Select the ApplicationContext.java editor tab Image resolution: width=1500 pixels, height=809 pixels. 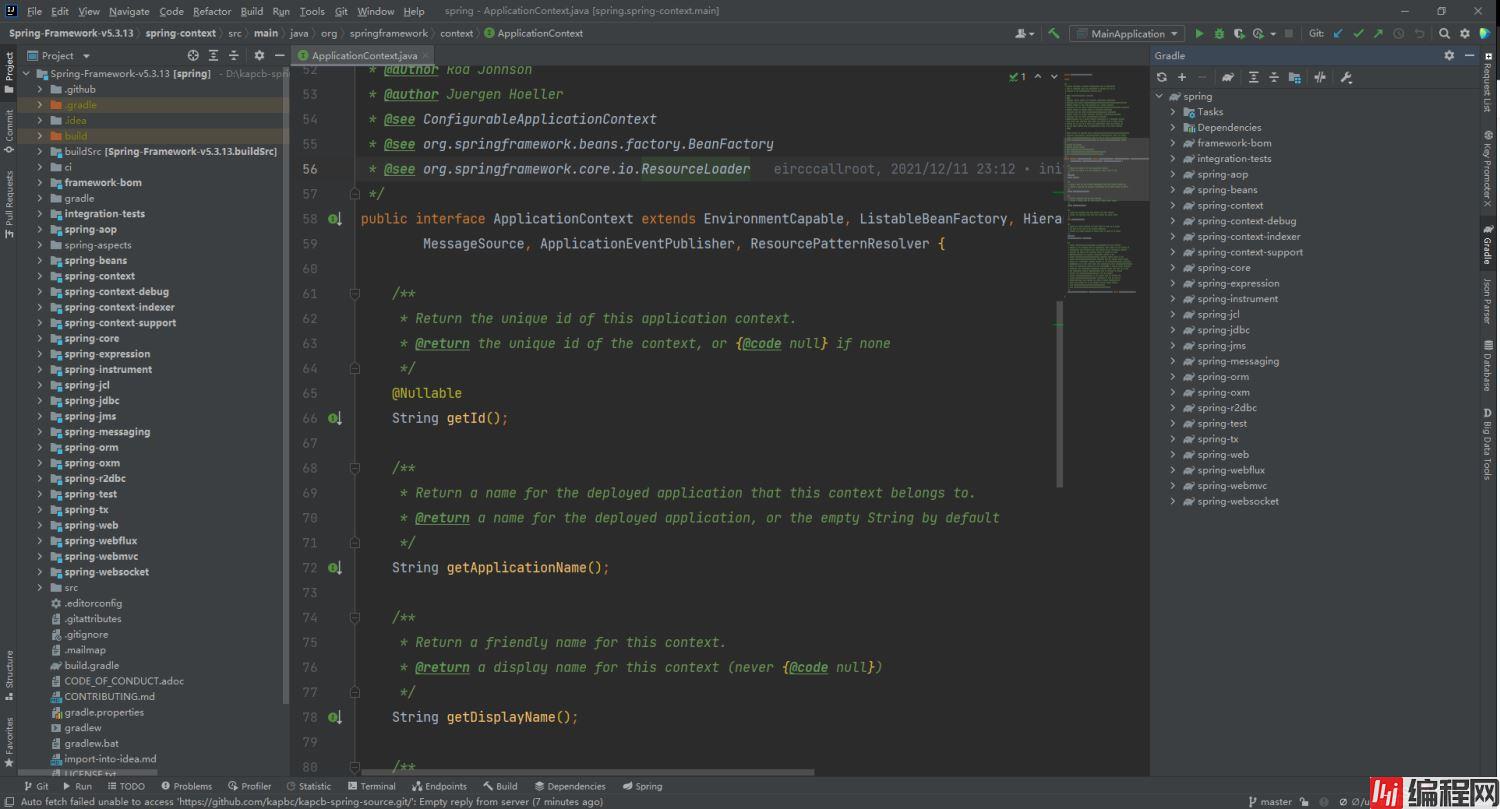[364, 55]
